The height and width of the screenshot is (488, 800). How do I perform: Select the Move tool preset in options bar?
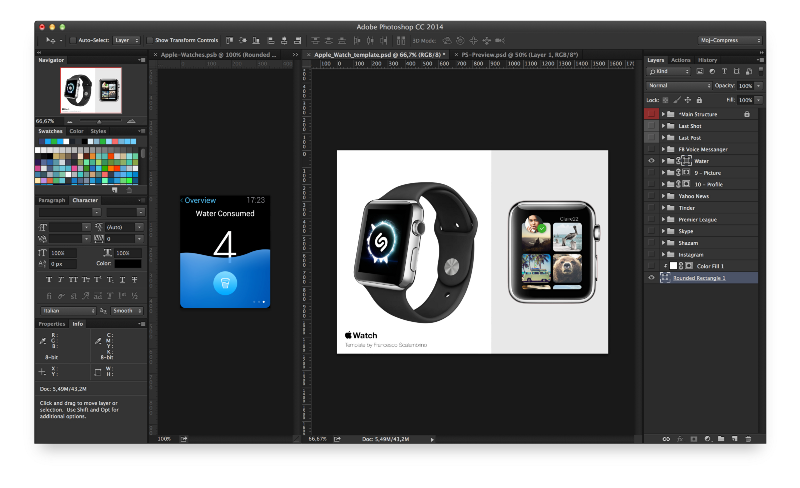pos(54,40)
